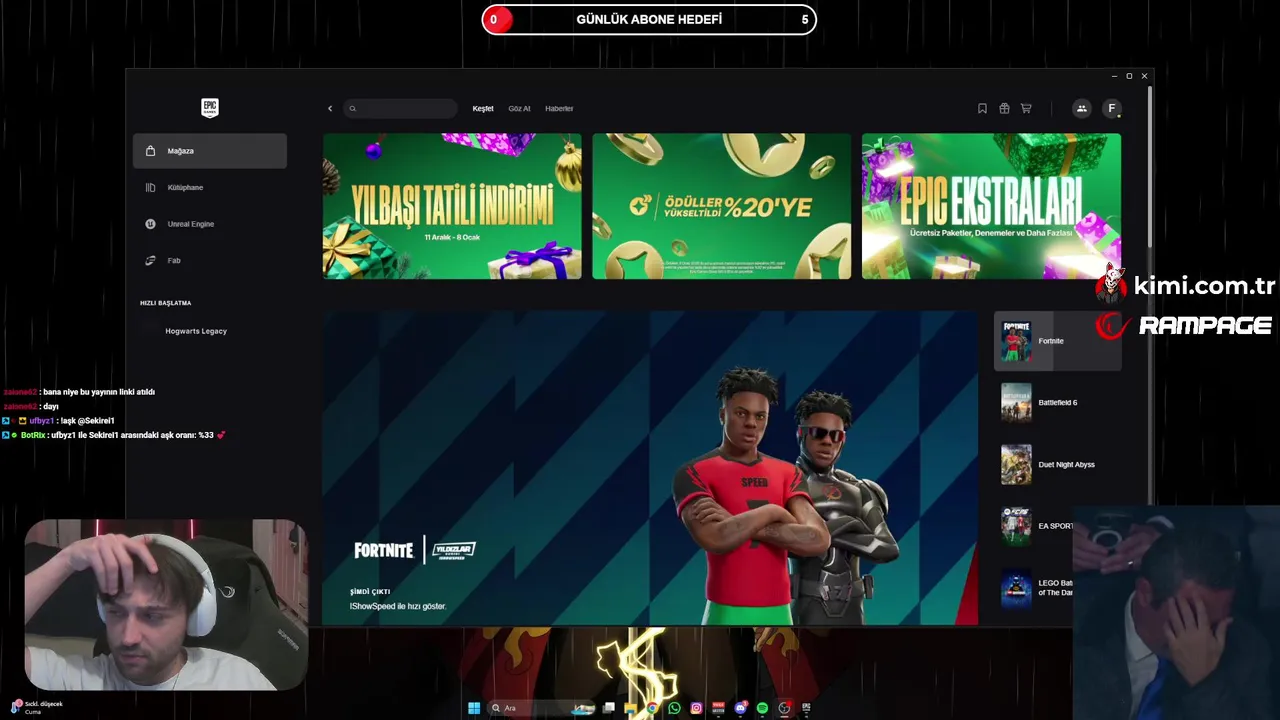
Task: Minimize the Epic Games launcher window
Action: pos(1114,76)
